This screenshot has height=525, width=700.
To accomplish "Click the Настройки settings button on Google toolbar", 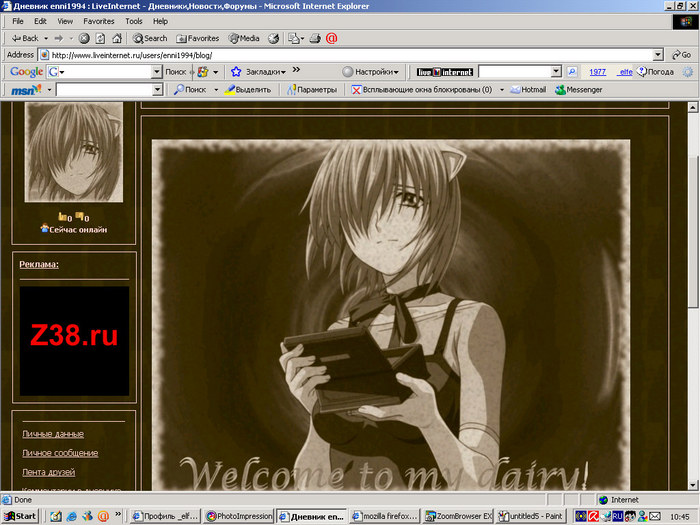I will point(371,71).
